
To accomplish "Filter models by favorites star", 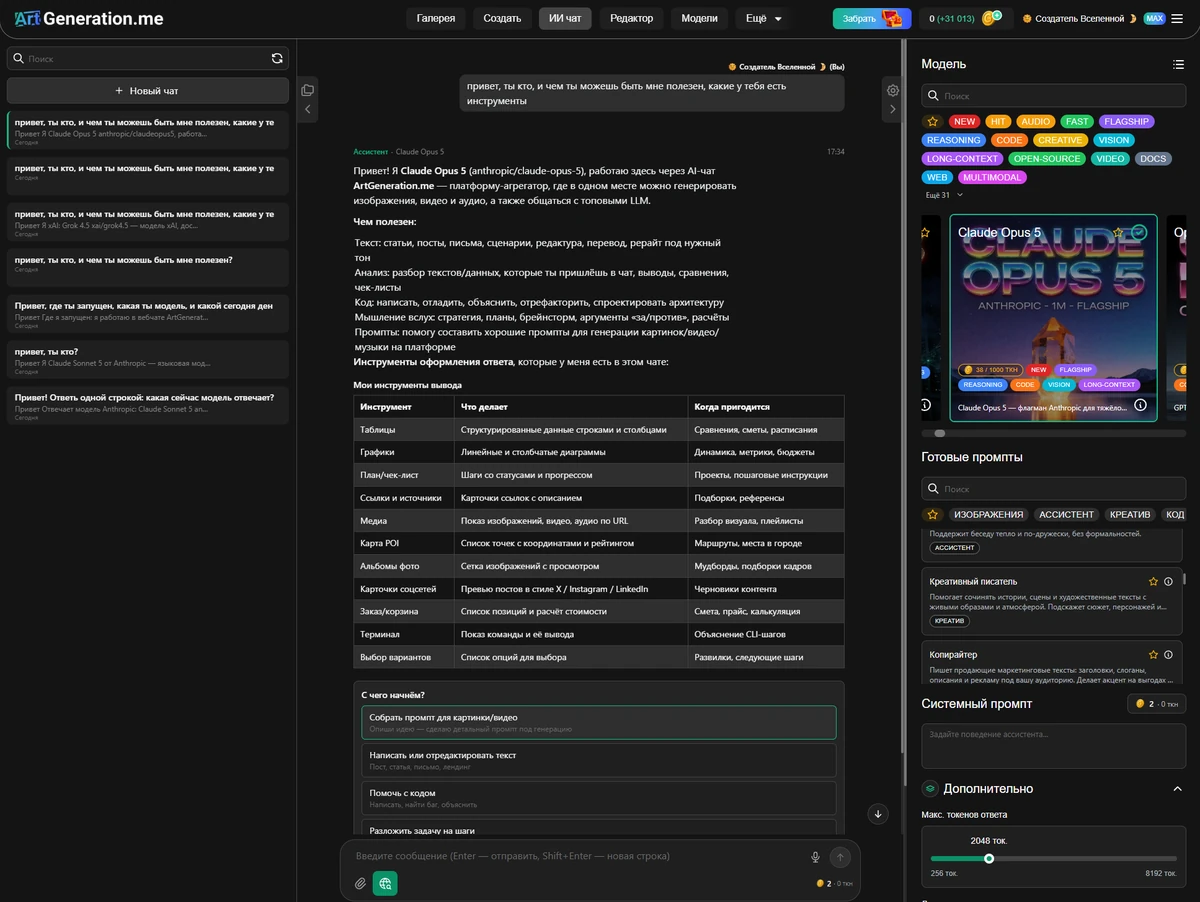I will 933,122.
